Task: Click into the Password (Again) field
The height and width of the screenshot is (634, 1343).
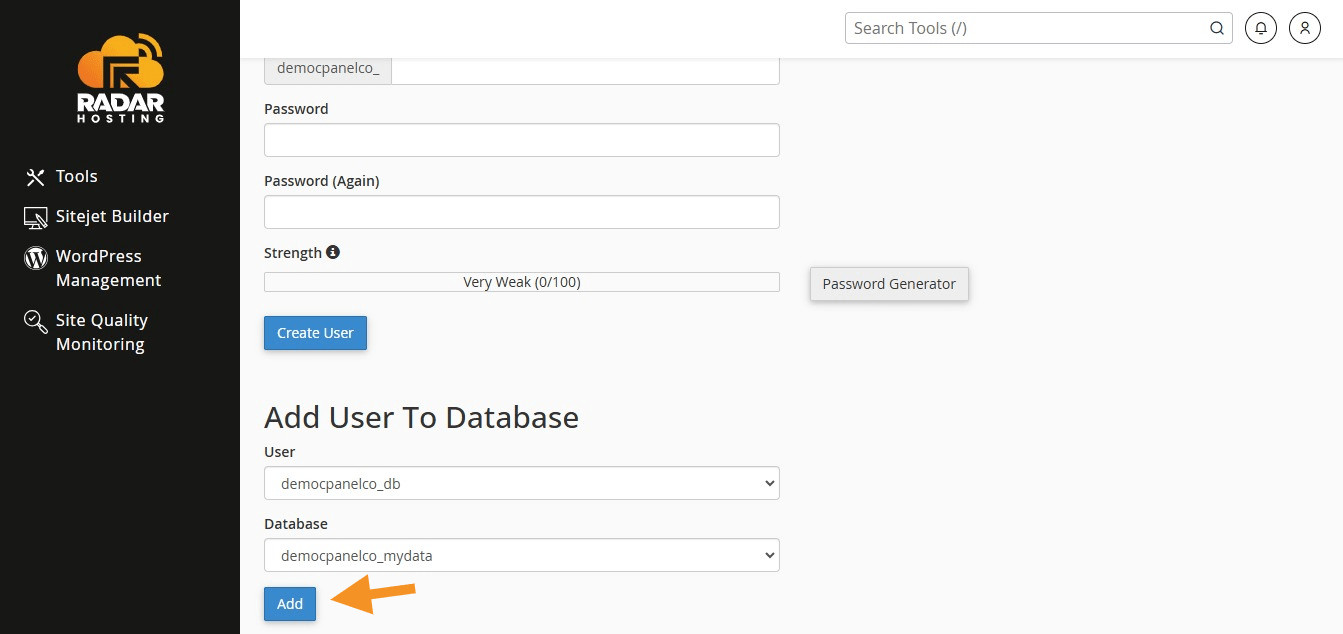Action: (x=521, y=212)
